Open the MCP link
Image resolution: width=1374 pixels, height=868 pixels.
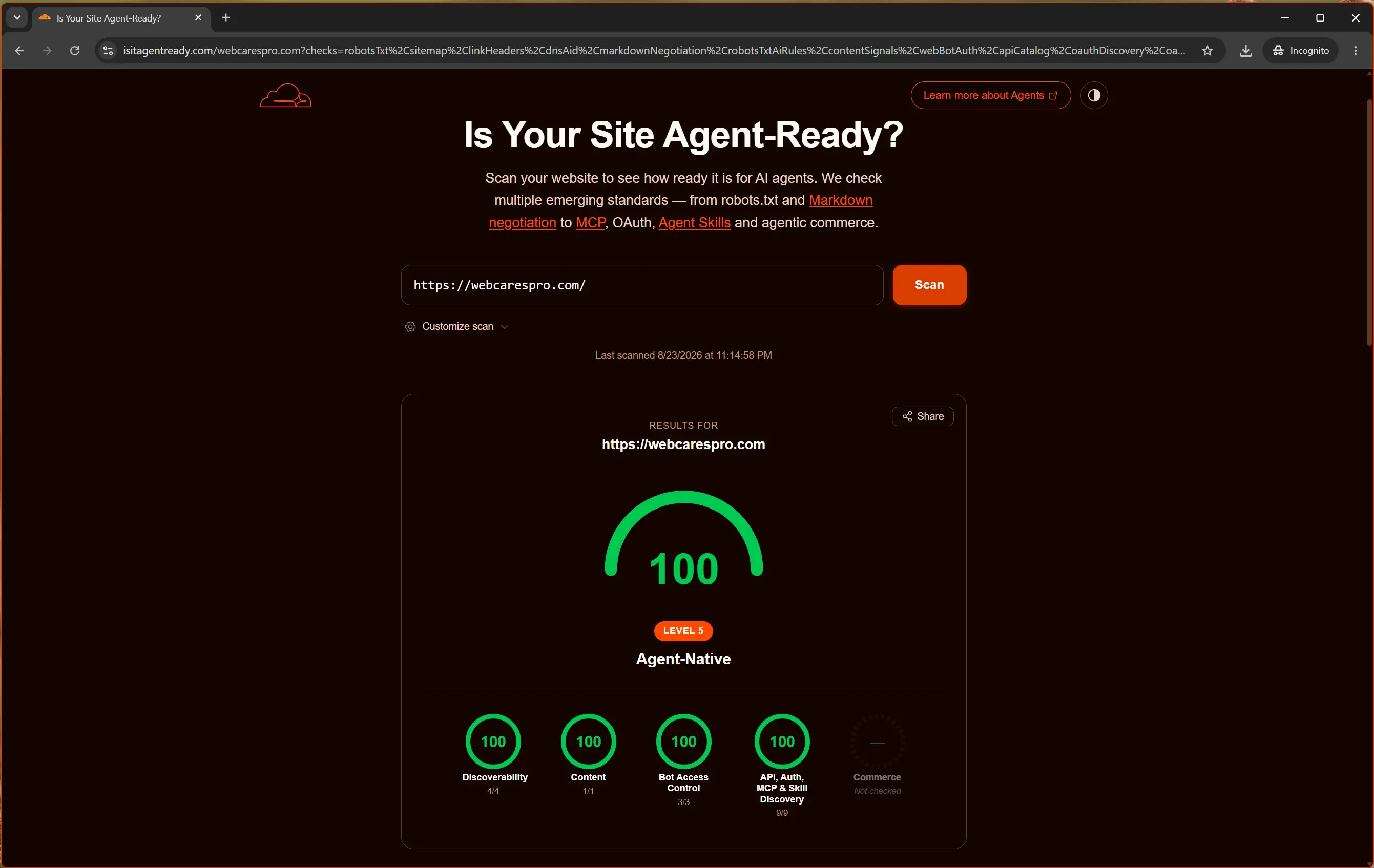pyautogui.click(x=590, y=222)
